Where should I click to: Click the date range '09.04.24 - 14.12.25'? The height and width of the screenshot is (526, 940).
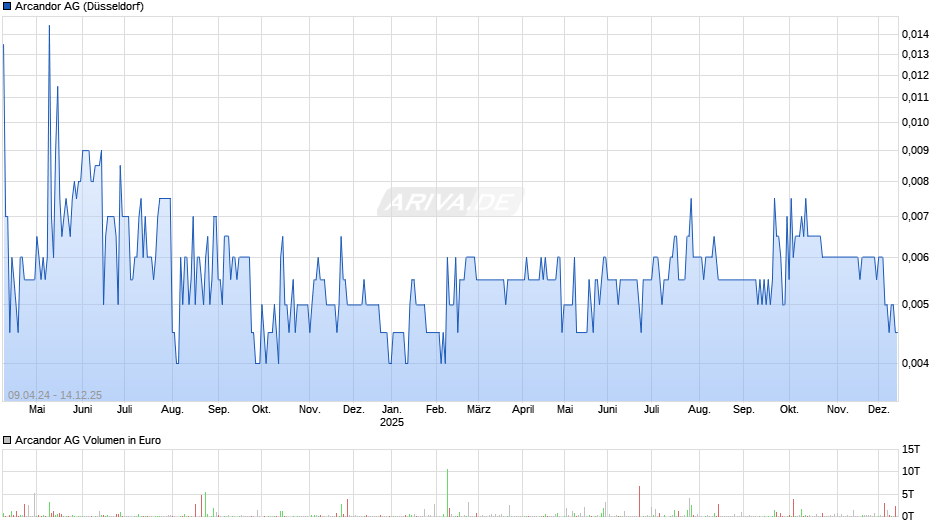(x=55, y=395)
